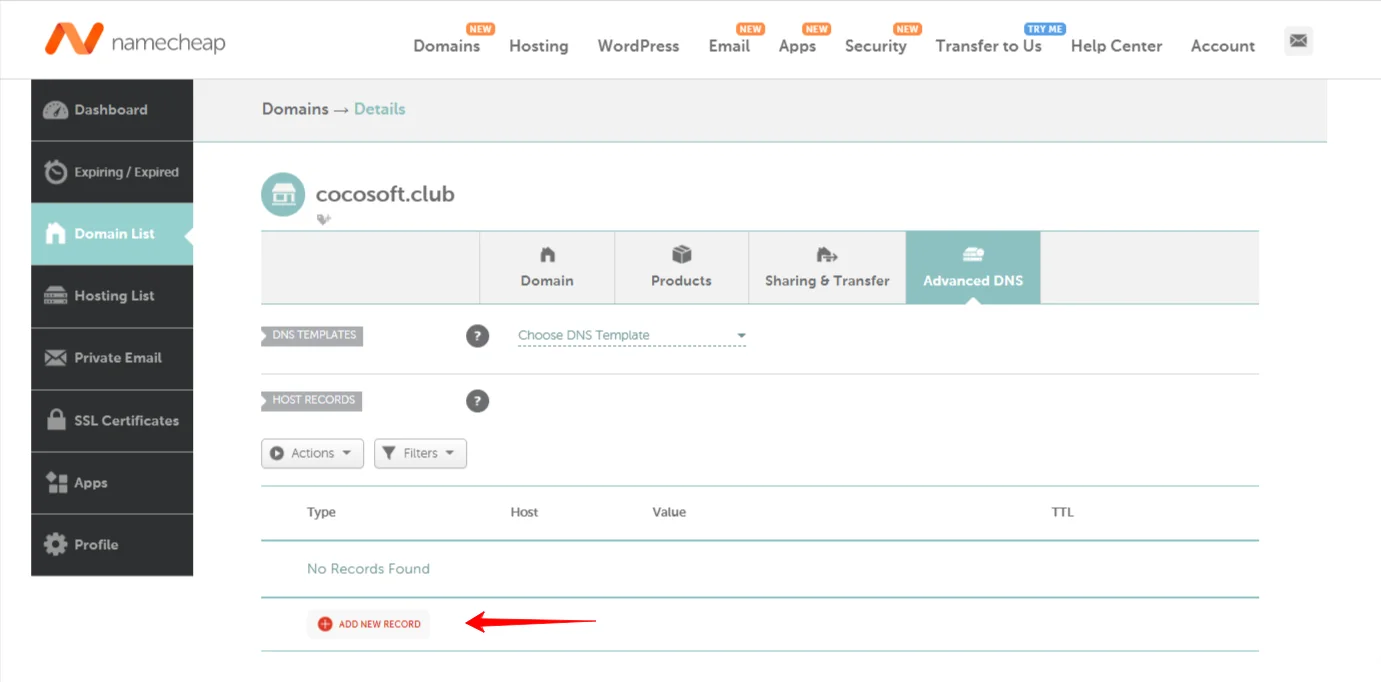This screenshot has height=682, width=1381.
Task: Click the small tag icon under cocosoft.club
Action: click(x=323, y=219)
